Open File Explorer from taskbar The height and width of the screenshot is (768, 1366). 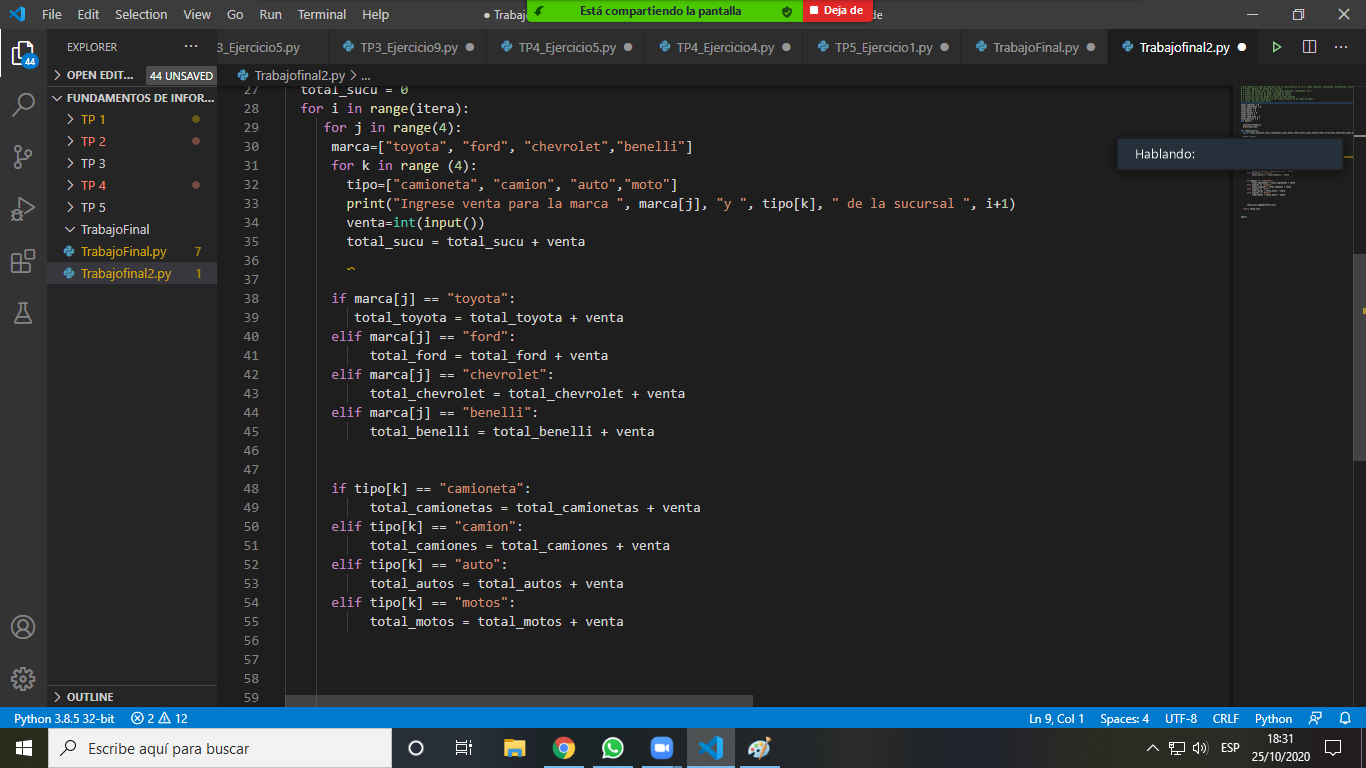(x=514, y=748)
